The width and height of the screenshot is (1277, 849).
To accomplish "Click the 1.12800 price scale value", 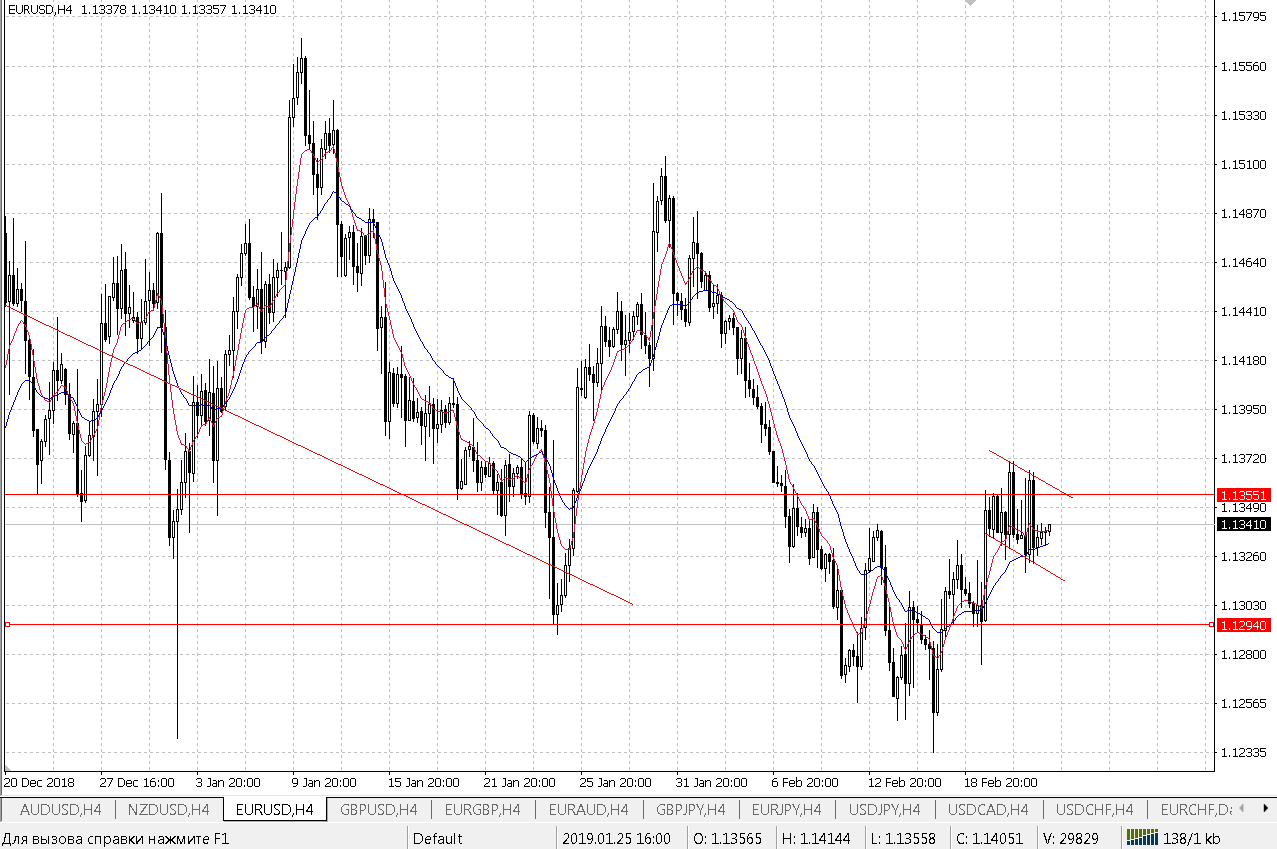I will [1245, 654].
